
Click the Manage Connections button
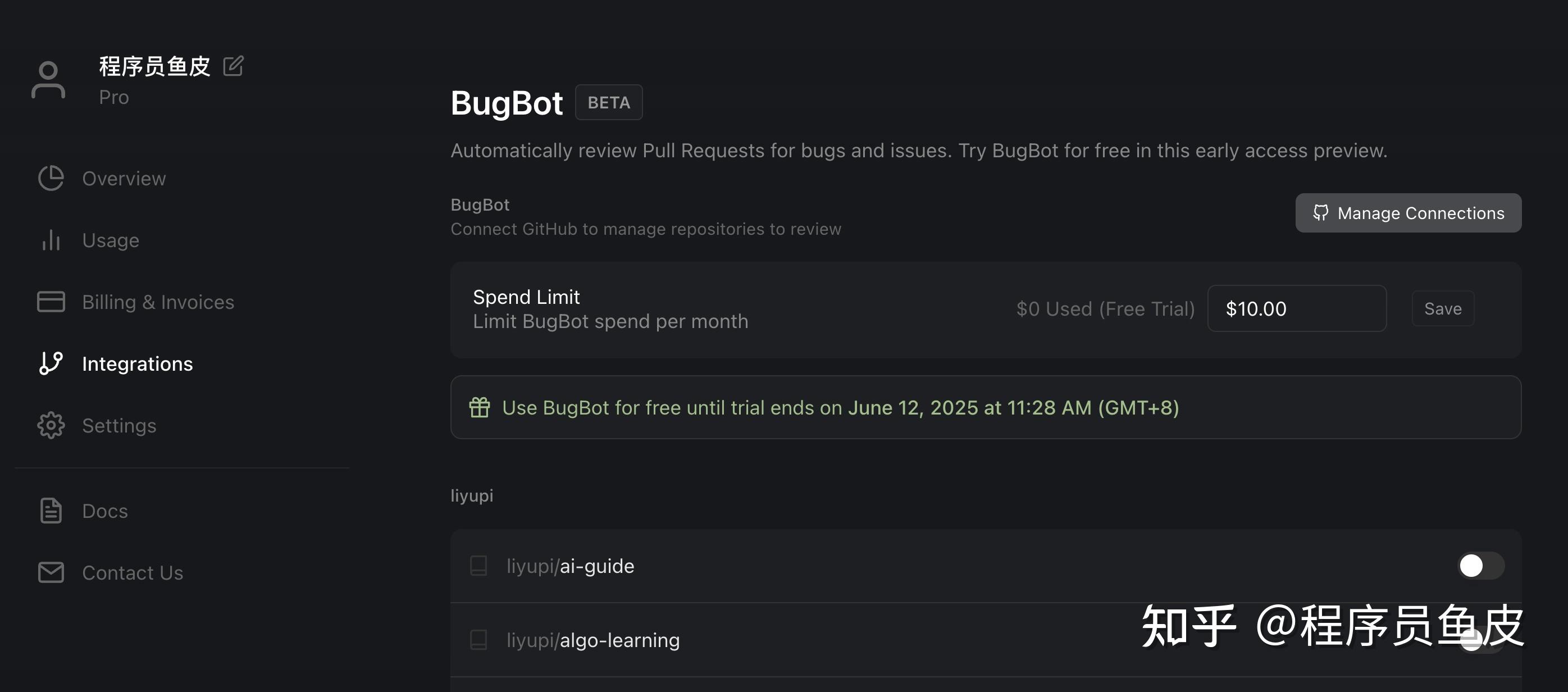coord(1408,213)
